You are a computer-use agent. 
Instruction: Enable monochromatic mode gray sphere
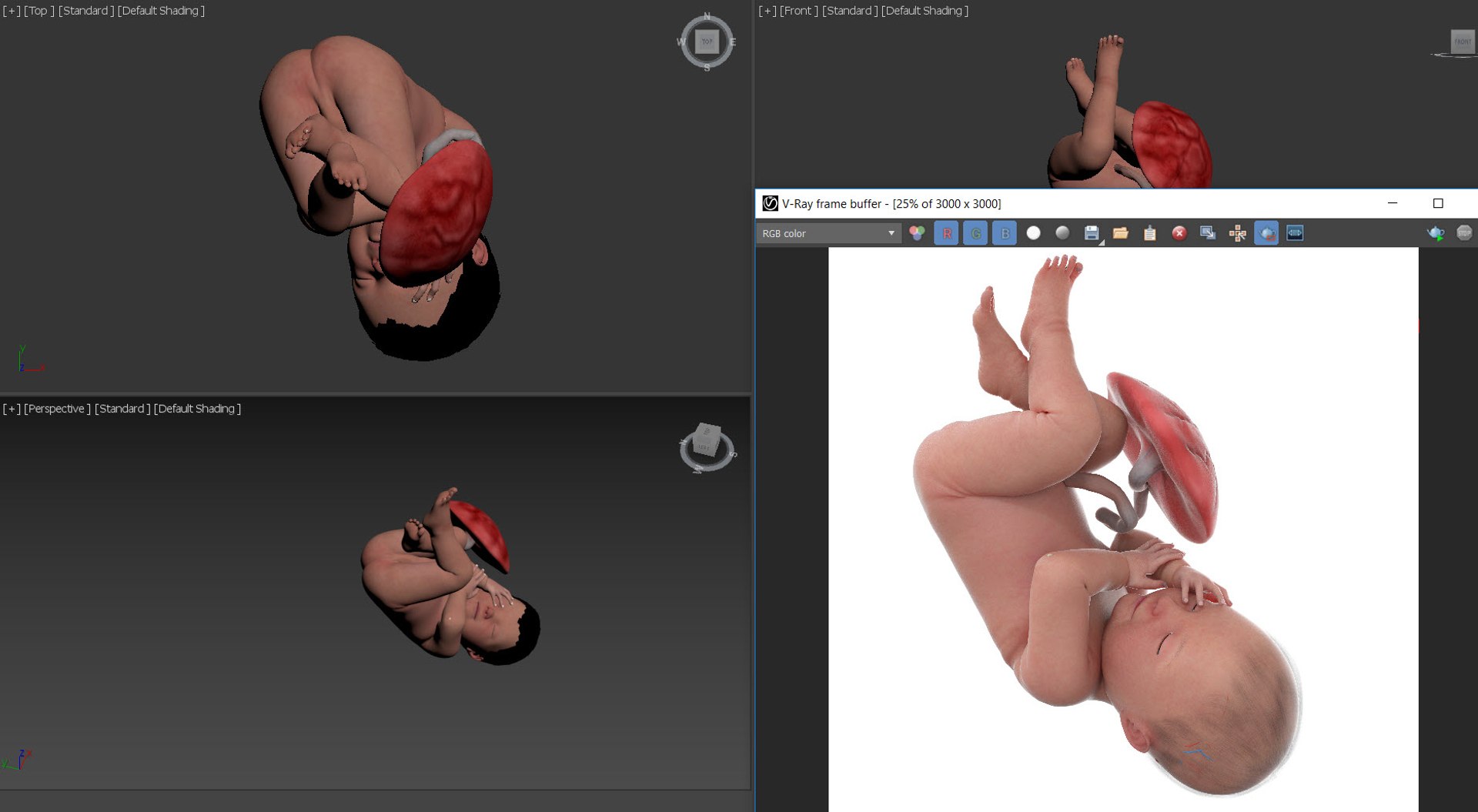1062,233
